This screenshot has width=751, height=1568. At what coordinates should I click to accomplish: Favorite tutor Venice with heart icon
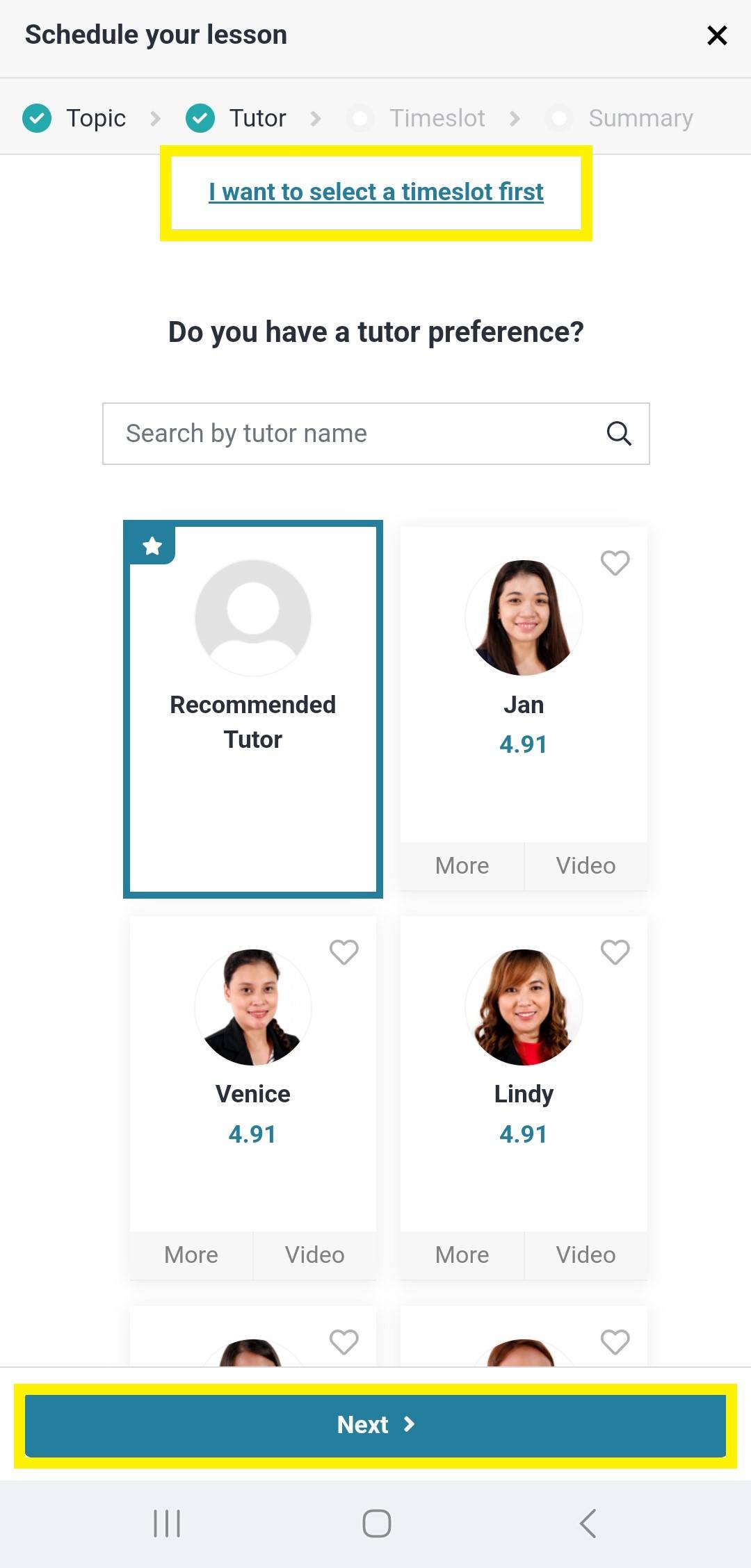(x=344, y=952)
